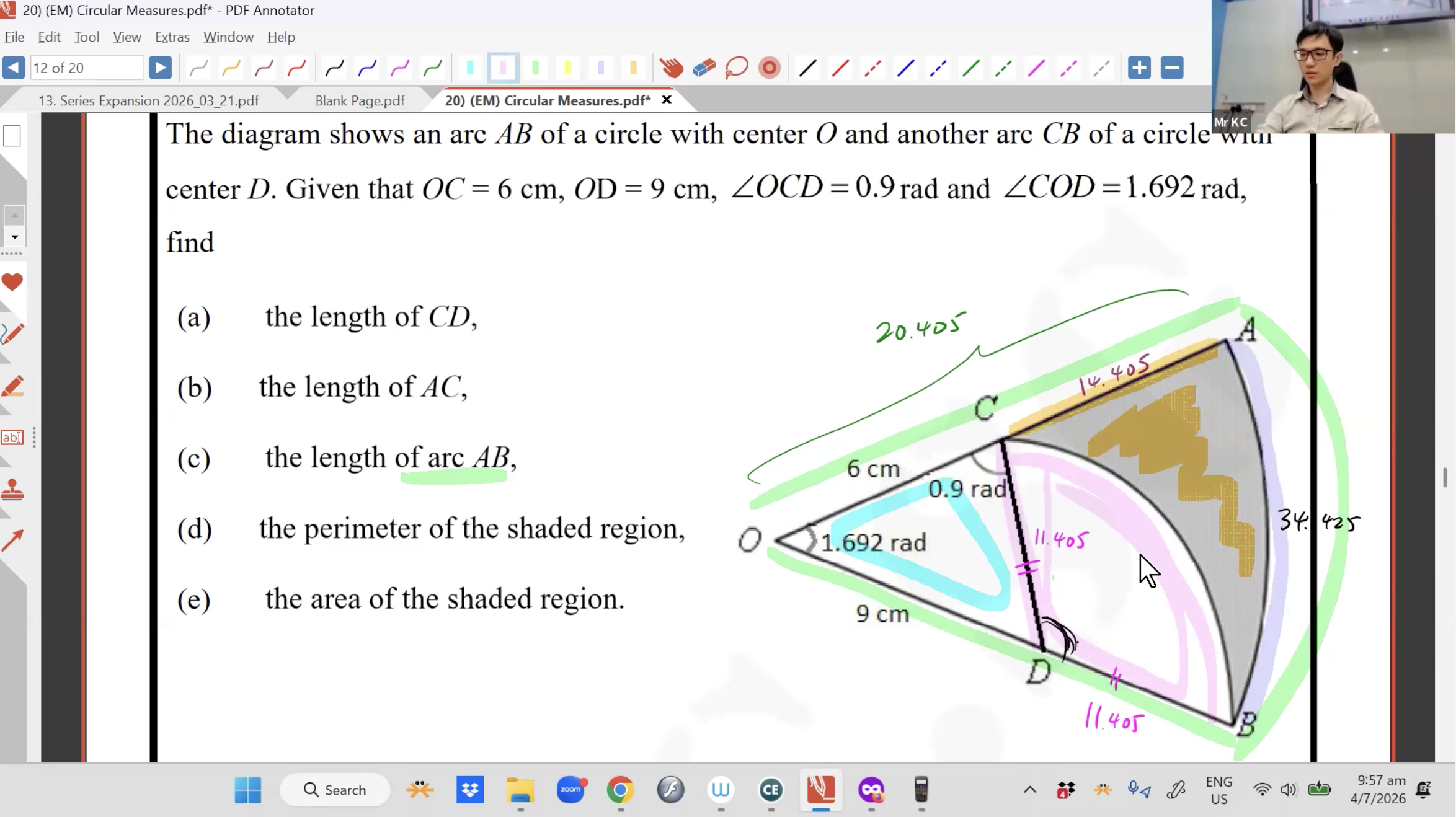Open favorites heart in sidebar
The height and width of the screenshot is (817, 1456).
tap(12, 282)
